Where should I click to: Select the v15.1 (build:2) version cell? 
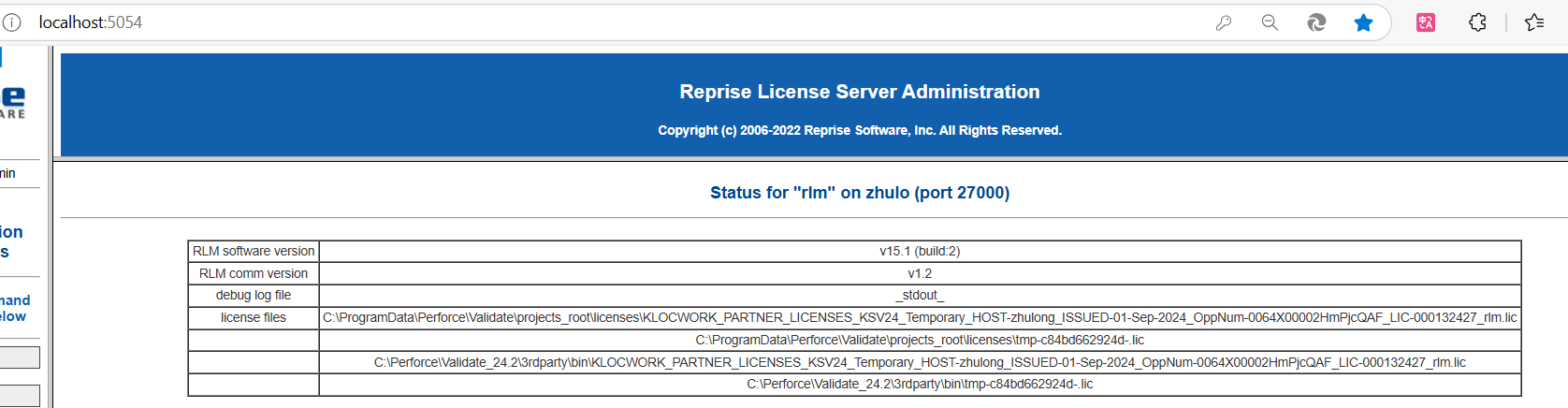click(920, 251)
